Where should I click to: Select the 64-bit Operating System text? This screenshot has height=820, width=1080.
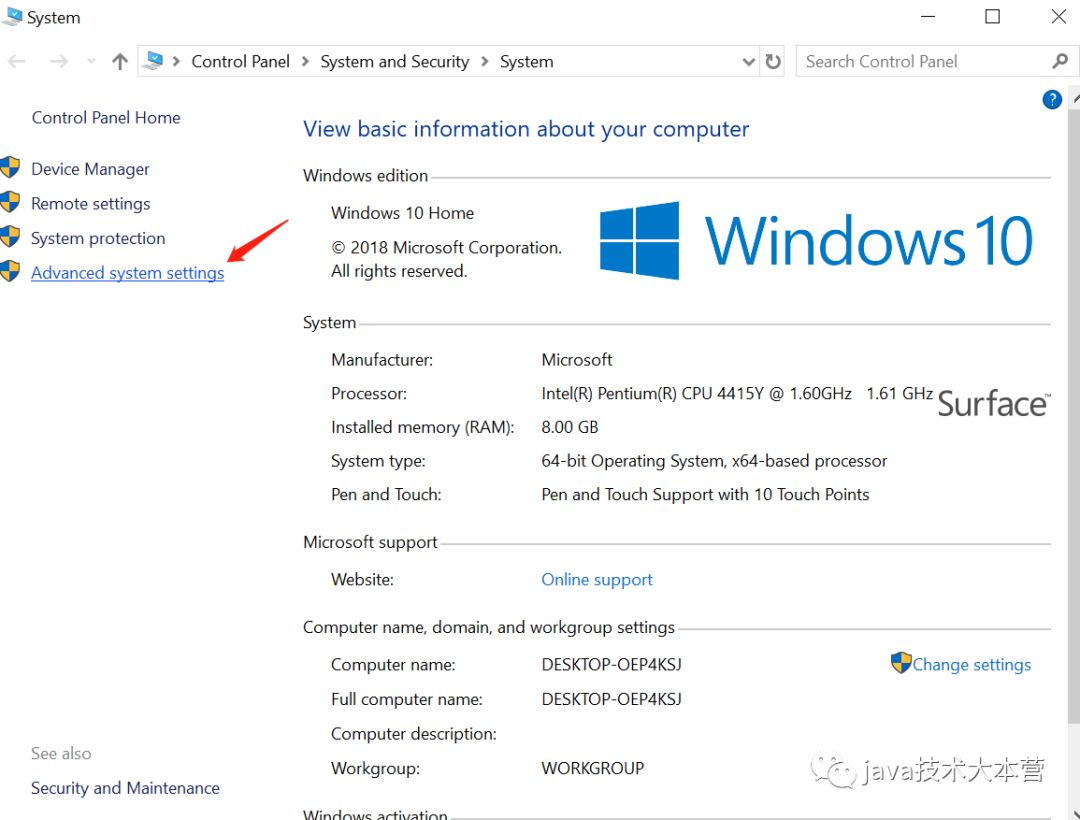[x=714, y=461]
